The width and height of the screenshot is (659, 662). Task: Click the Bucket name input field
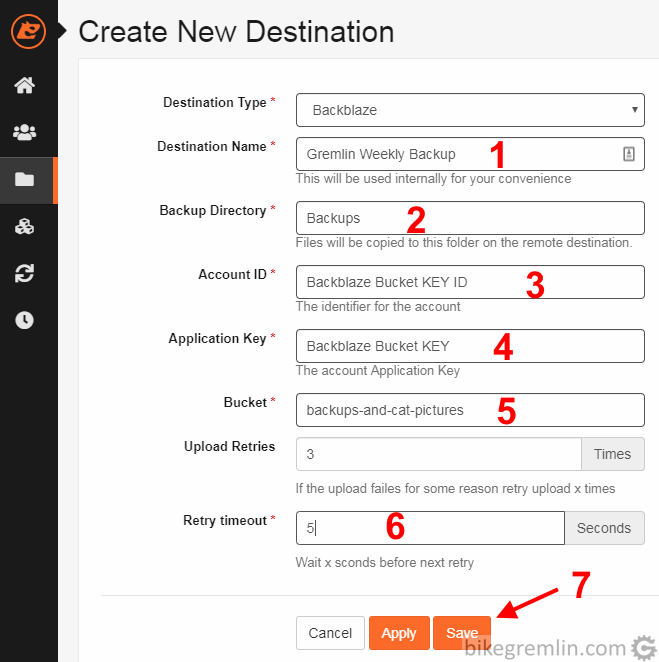point(470,410)
